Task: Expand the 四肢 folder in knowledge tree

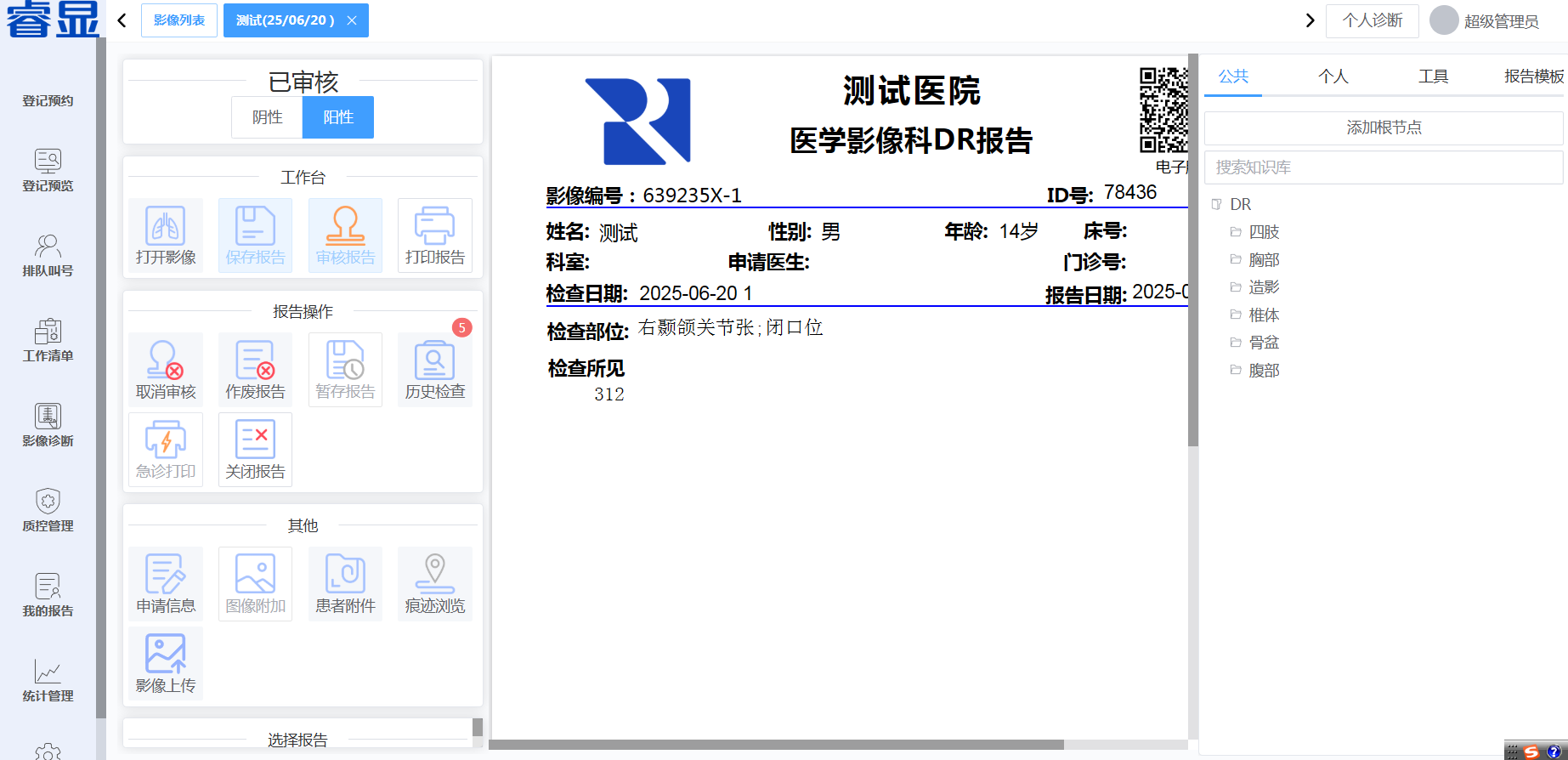Action: (1263, 232)
